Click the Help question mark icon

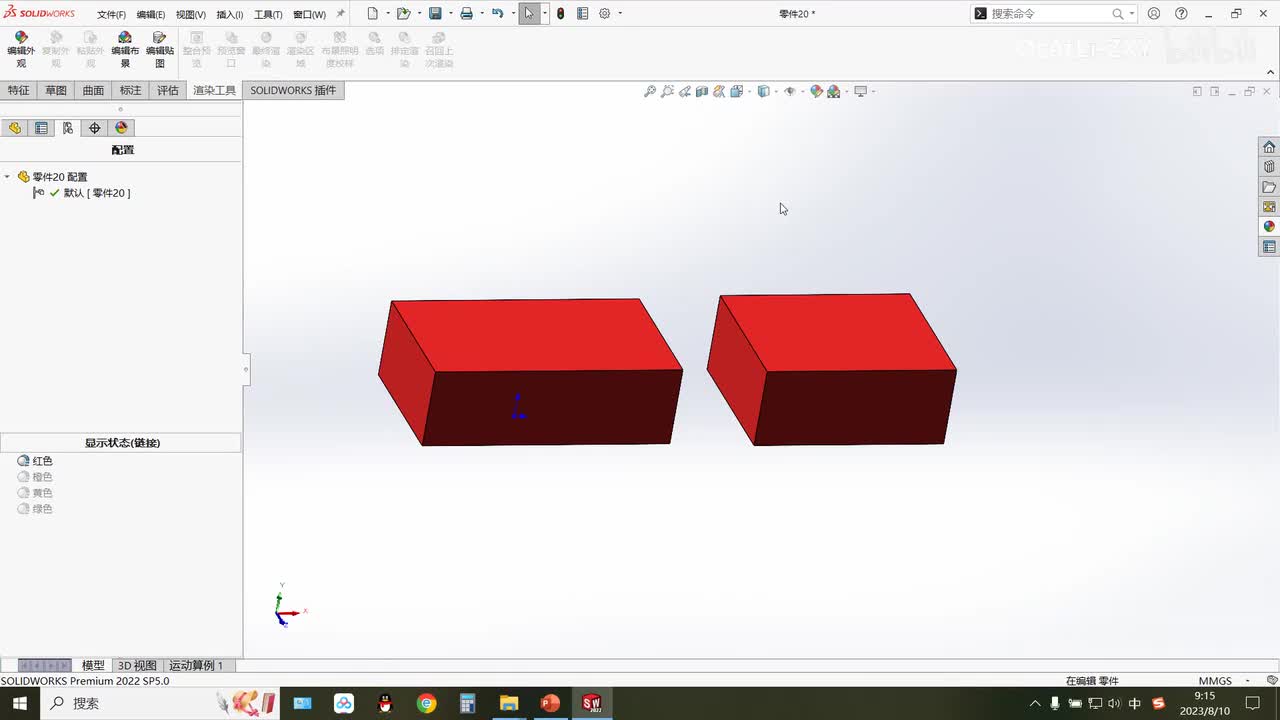(1181, 14)
